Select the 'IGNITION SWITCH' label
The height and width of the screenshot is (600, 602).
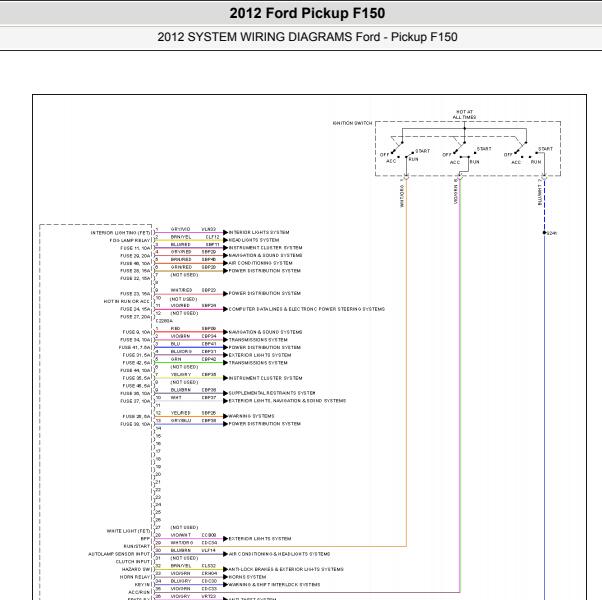click(352, 123)
